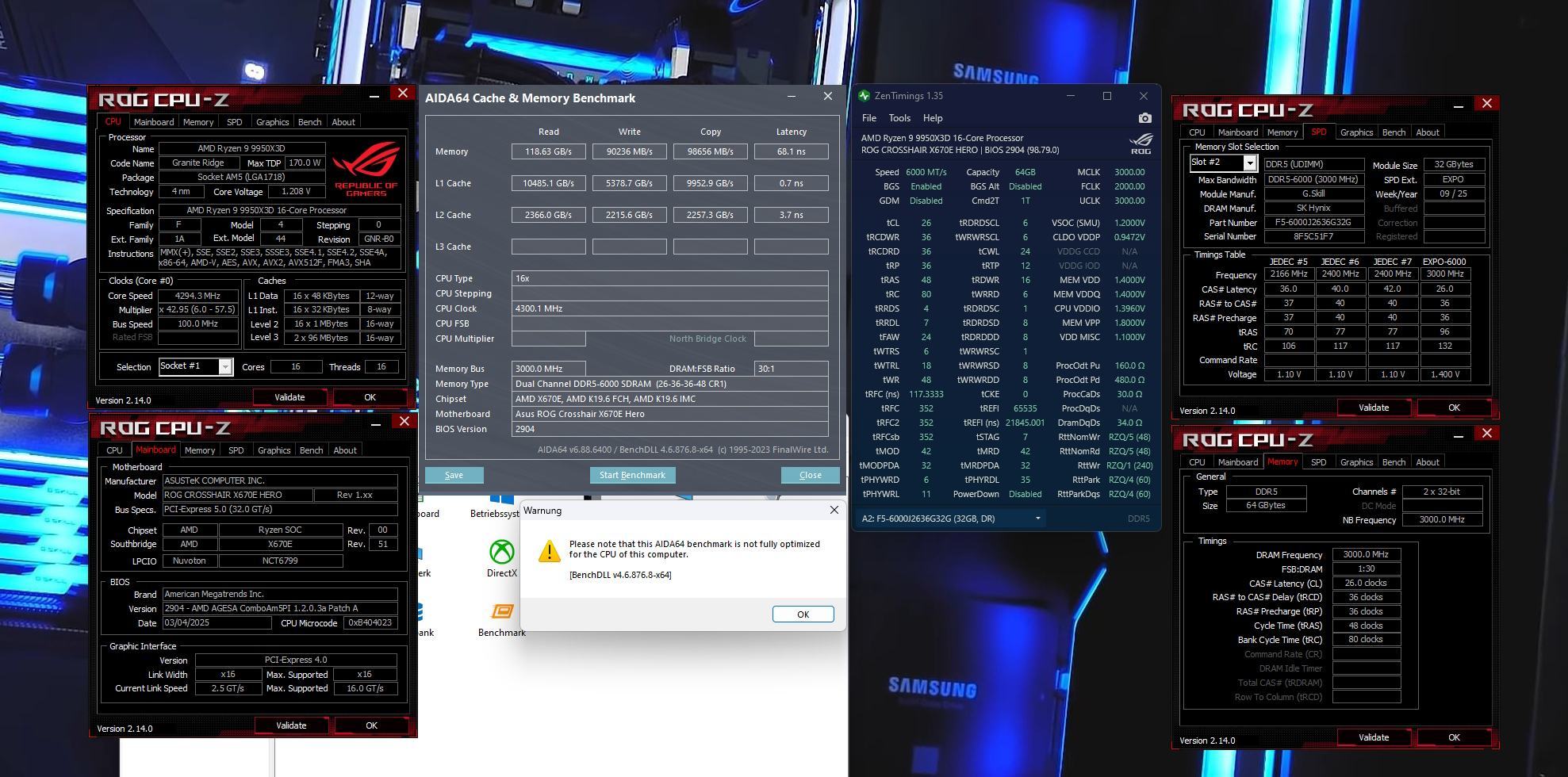Click OK in the CPU-Z SPD window
This screenshot has width=1568, height=777.
pyautogui.click(x=1454, y=408)
